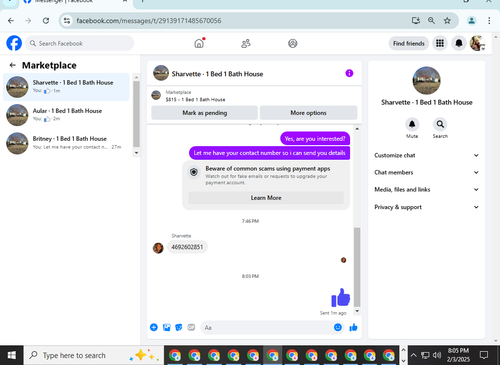Reload the page in browser
Viewport: 500px width, 365px height.
(46, 21)
